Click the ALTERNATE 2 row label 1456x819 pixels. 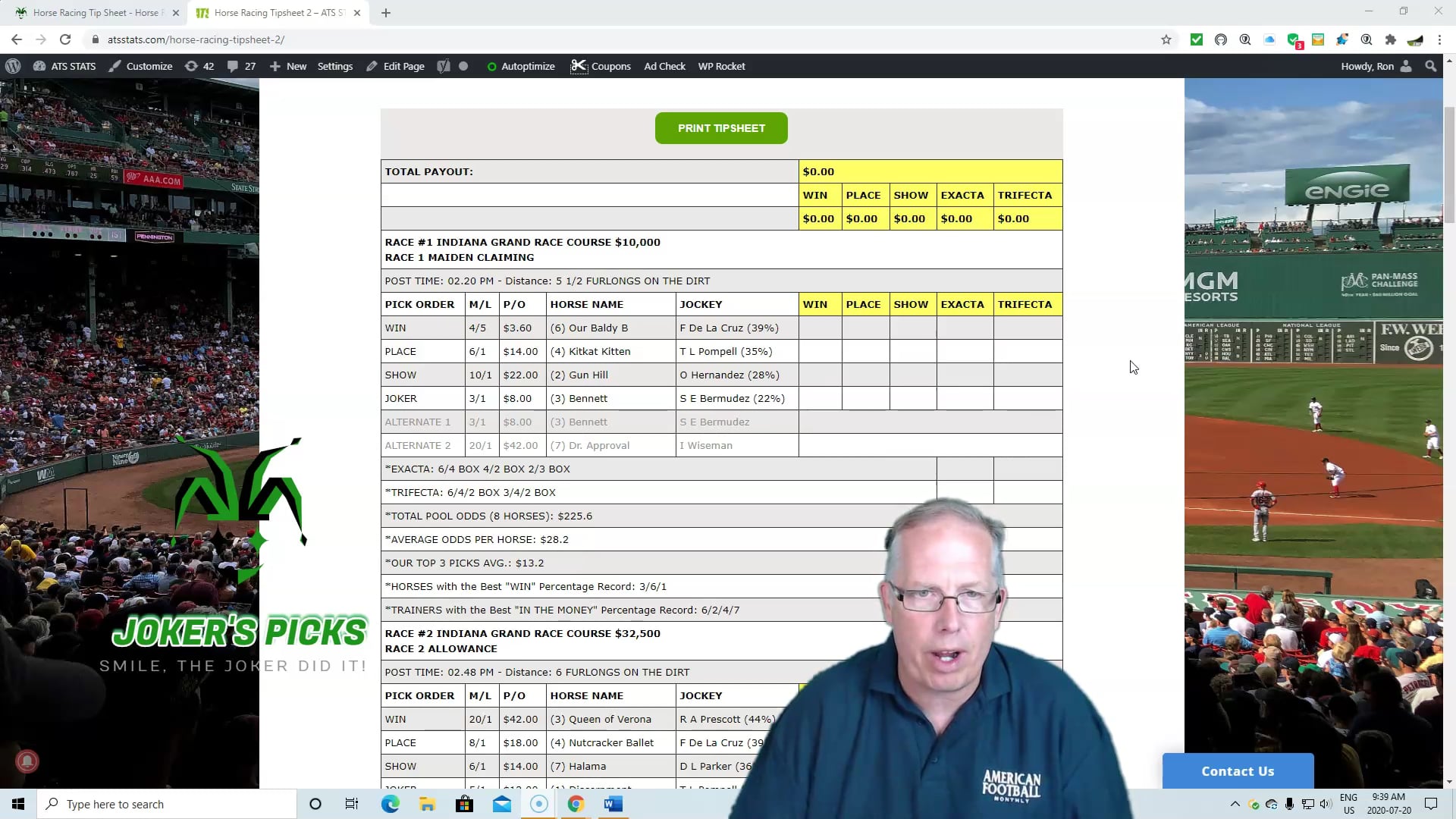418,445
